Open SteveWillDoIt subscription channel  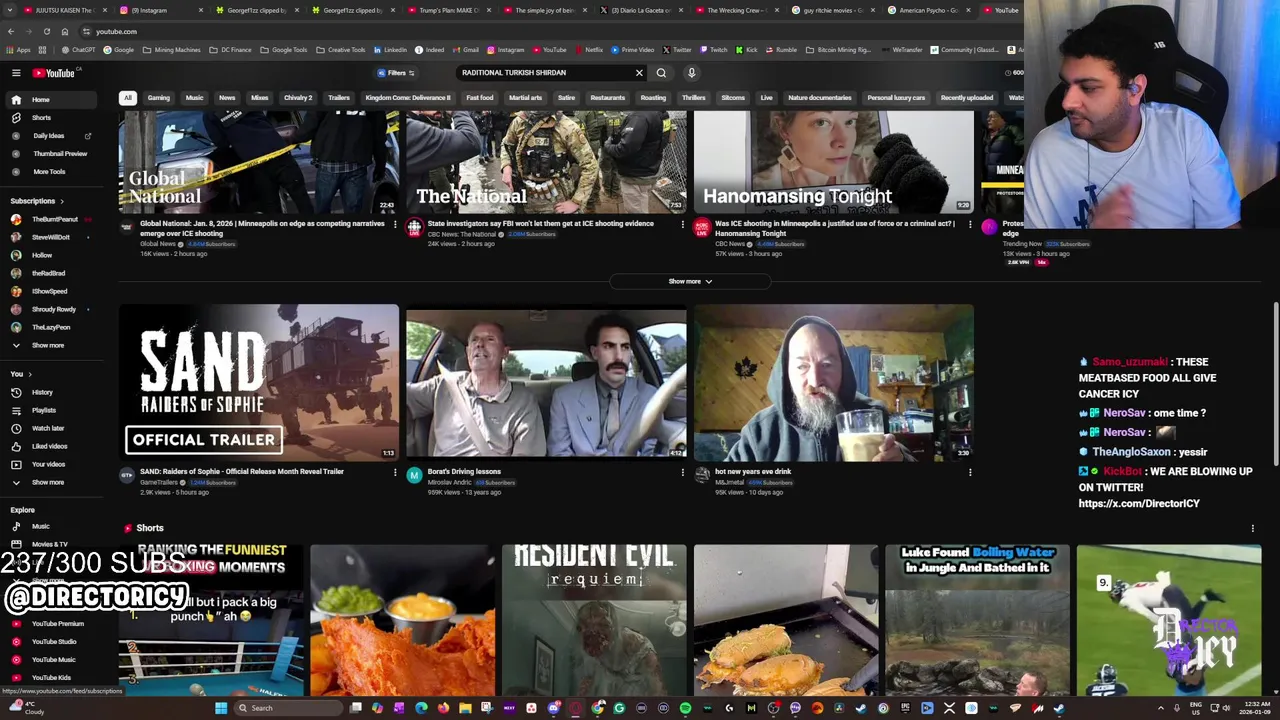click(53, 237)
